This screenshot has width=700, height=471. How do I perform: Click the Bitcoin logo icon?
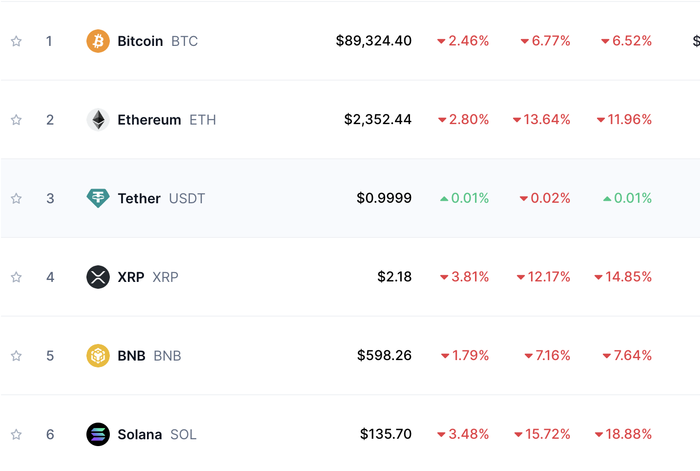coord(98,41)
